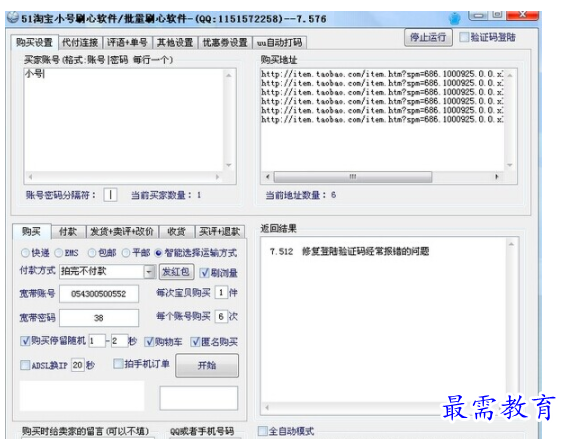Click the first taobao URL in 购买地址
This screenshot has height=439, width=564.
click(x=382, y=74)
